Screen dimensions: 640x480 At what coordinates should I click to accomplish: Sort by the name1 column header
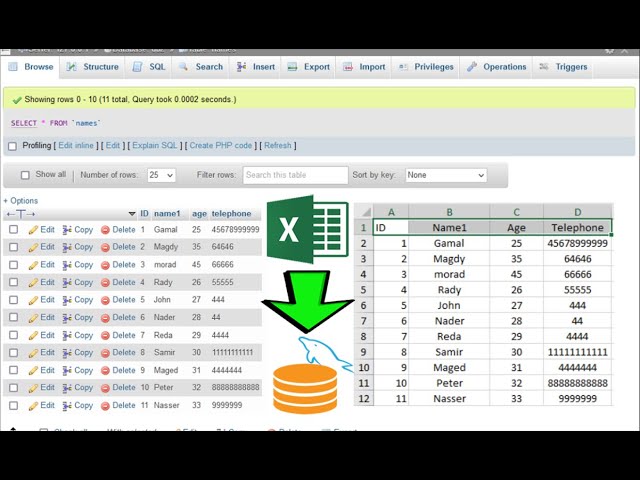click(167, 213)
